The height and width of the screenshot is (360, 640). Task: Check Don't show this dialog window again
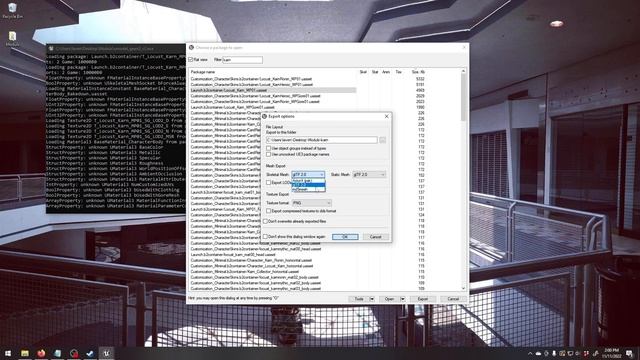pos(266,237)
